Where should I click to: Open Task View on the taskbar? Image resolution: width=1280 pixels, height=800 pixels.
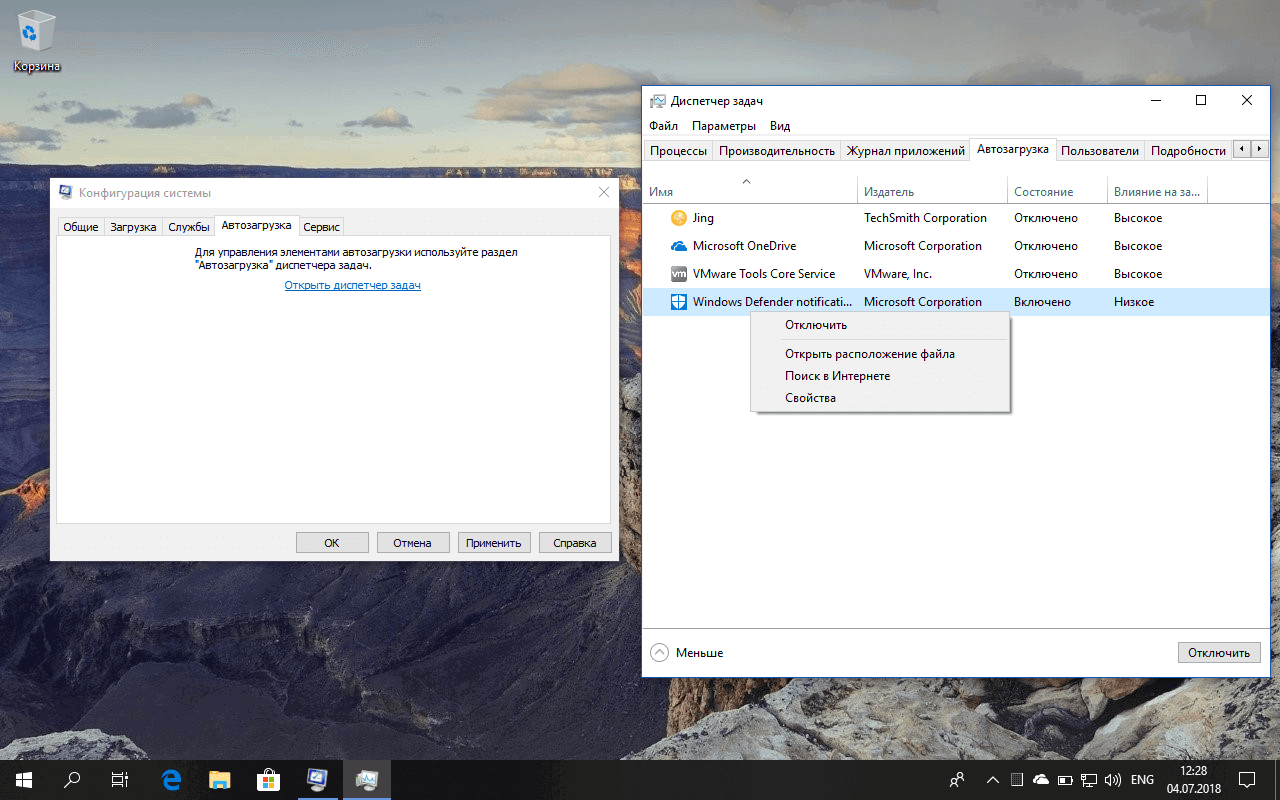point(120,780)
